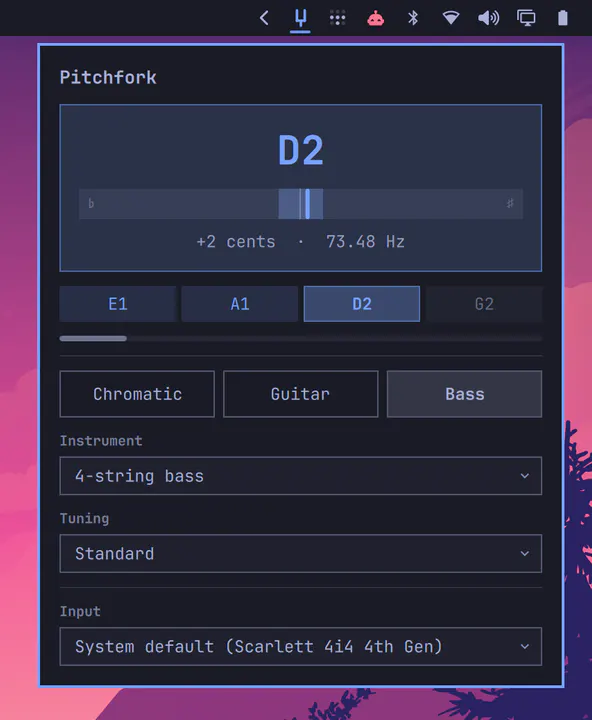Click the Input label
This screenshot has width=592, height=720.
click(x=80, y=611)
